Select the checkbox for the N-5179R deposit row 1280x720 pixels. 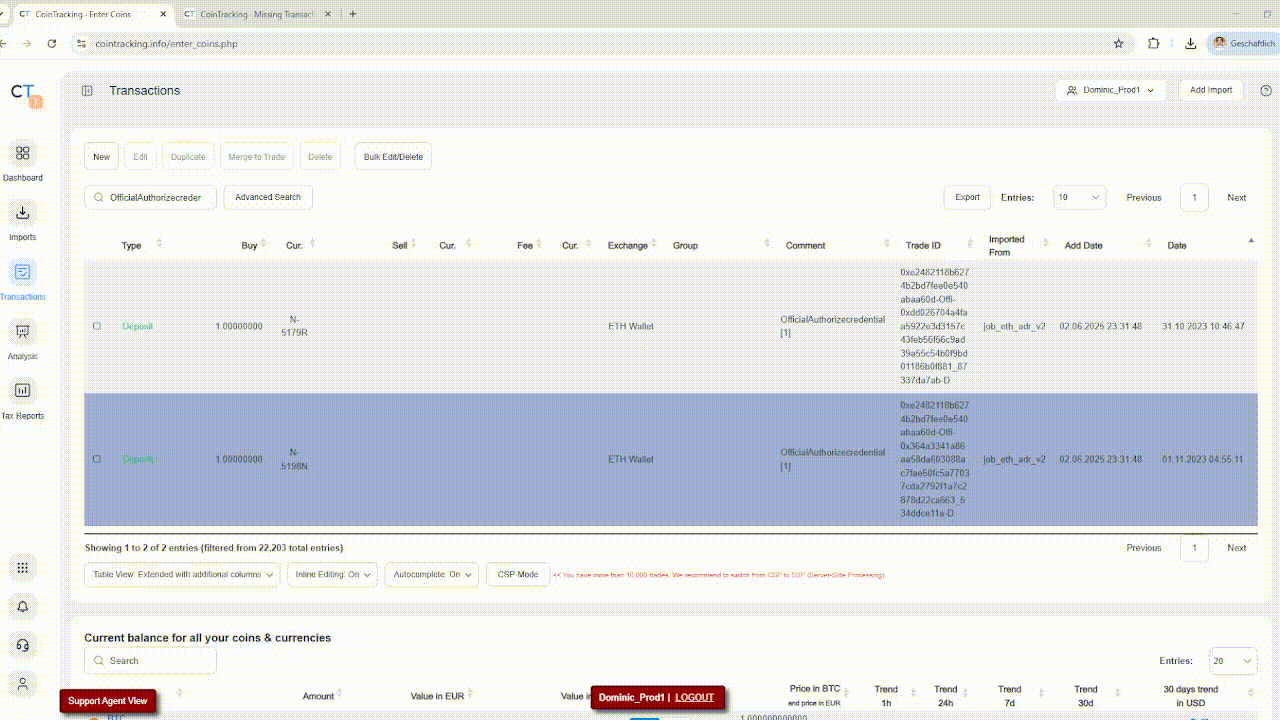click(x=97, y=326)
